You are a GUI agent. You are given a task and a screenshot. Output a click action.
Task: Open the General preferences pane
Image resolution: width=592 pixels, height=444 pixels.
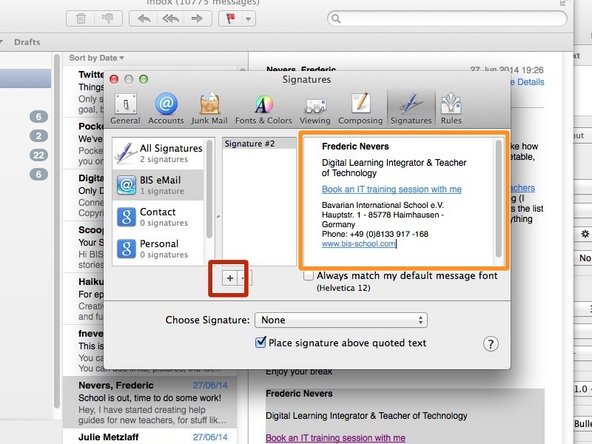[x=125, y=109]
